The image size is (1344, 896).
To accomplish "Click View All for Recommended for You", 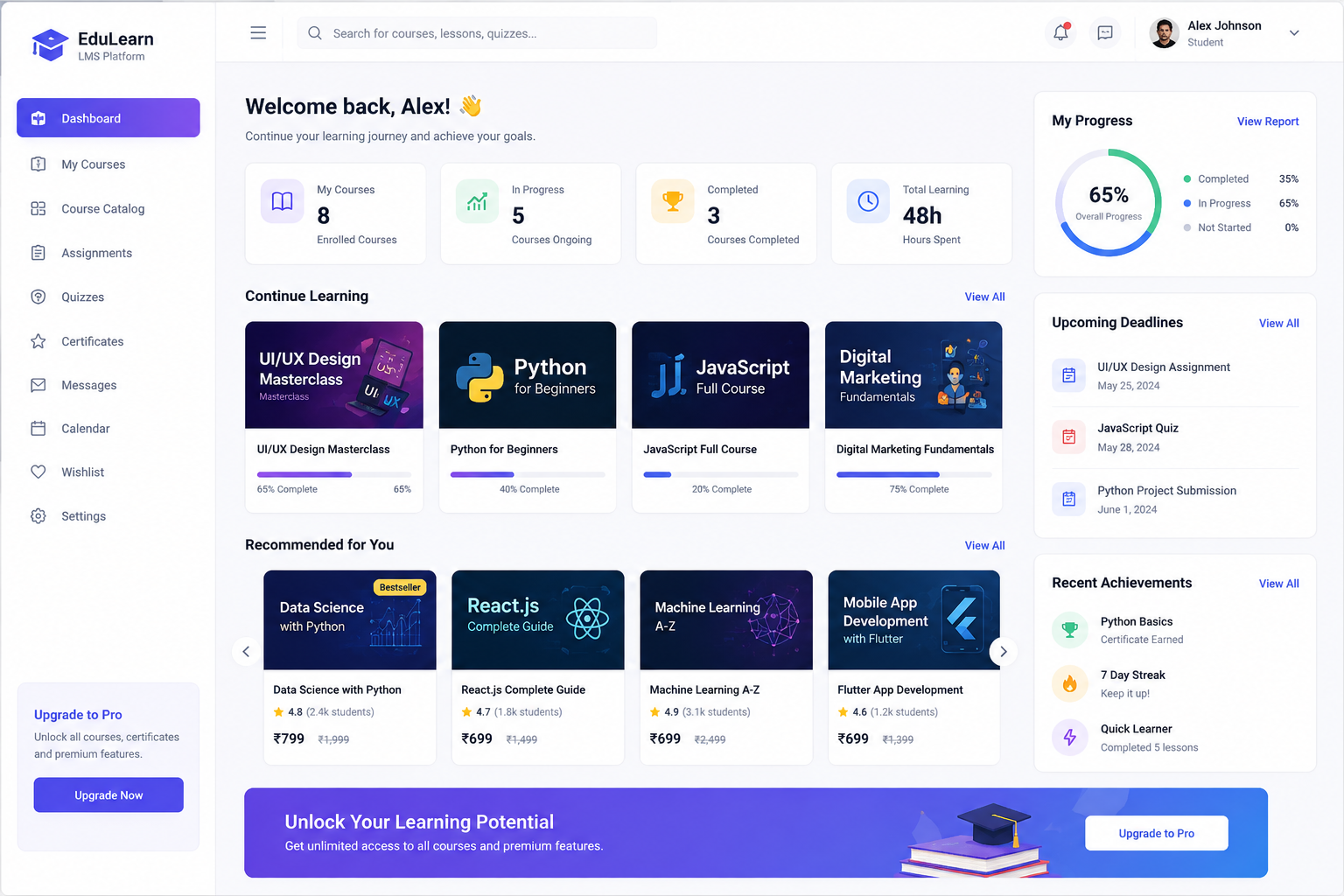I will (984, 545).
